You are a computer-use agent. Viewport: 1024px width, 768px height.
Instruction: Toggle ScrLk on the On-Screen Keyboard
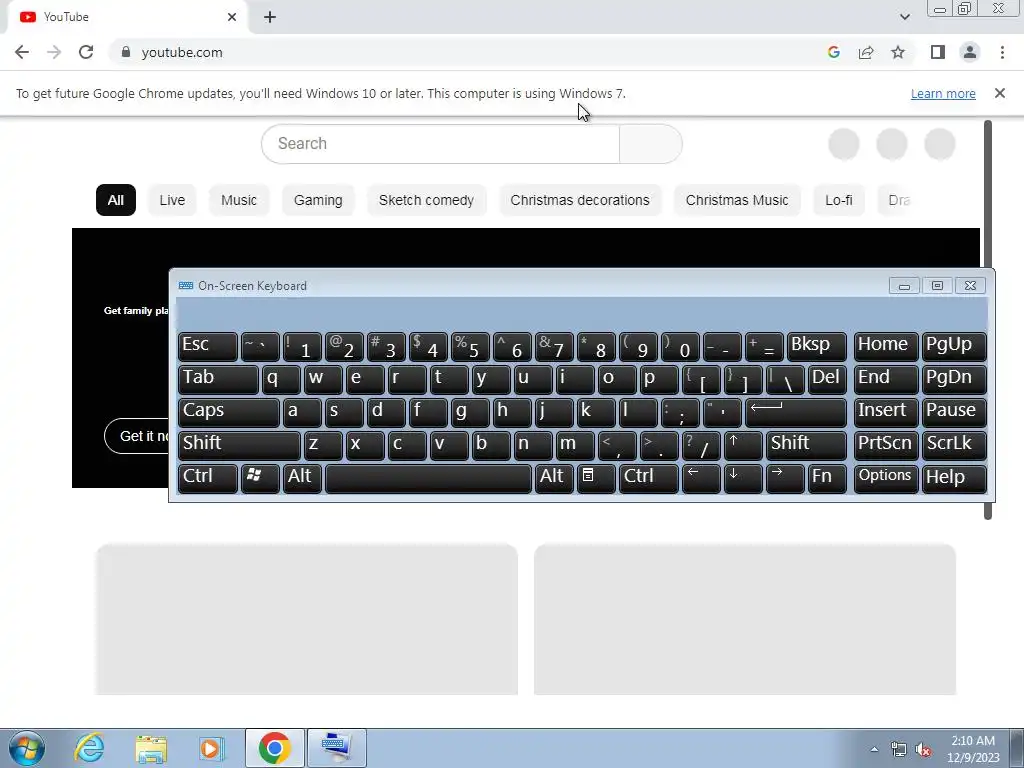click(x=954, y=445)
